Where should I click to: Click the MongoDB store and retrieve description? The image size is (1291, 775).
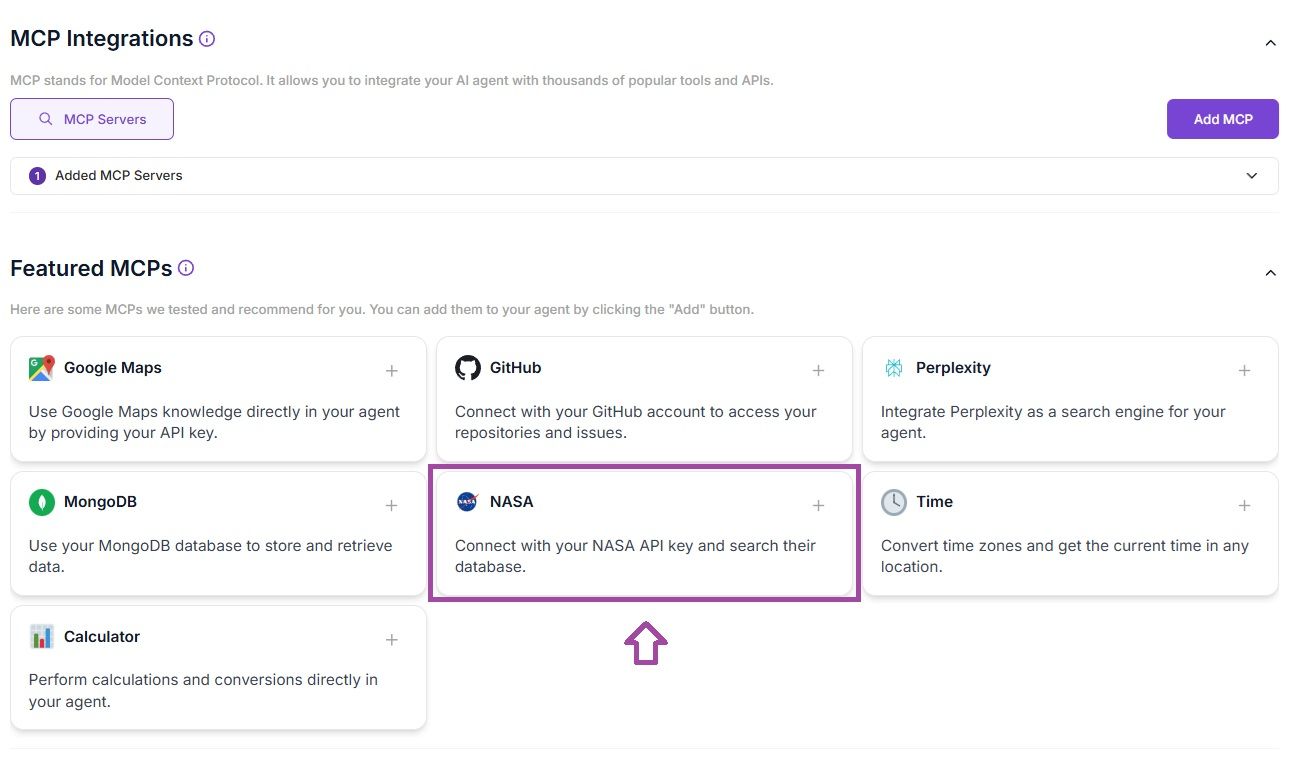pos(210,556)
